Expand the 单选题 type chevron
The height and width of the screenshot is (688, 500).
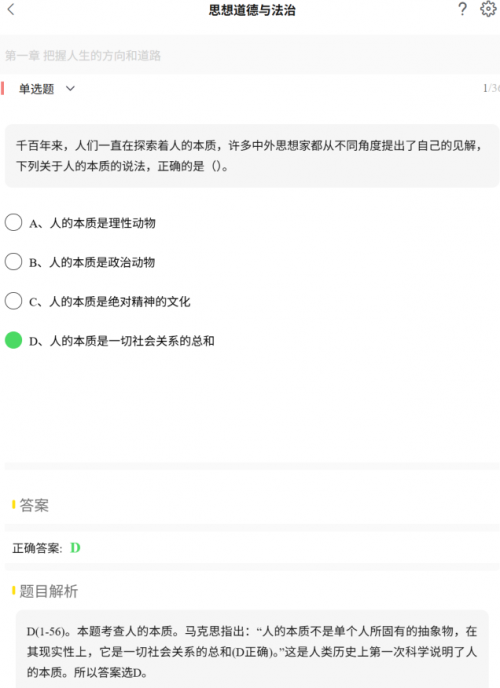(x=70, y=89)
